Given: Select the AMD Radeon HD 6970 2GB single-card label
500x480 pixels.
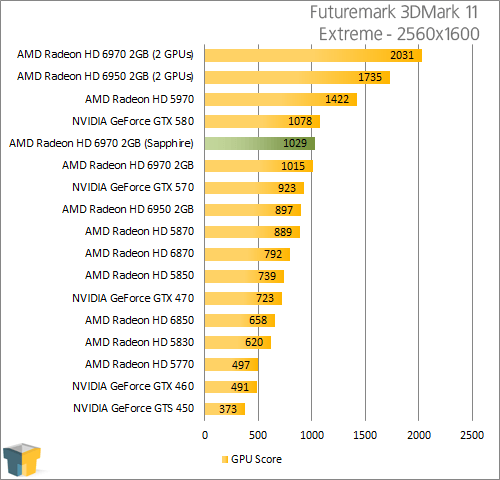Looking at the screenshot, I should coord(128,165).
